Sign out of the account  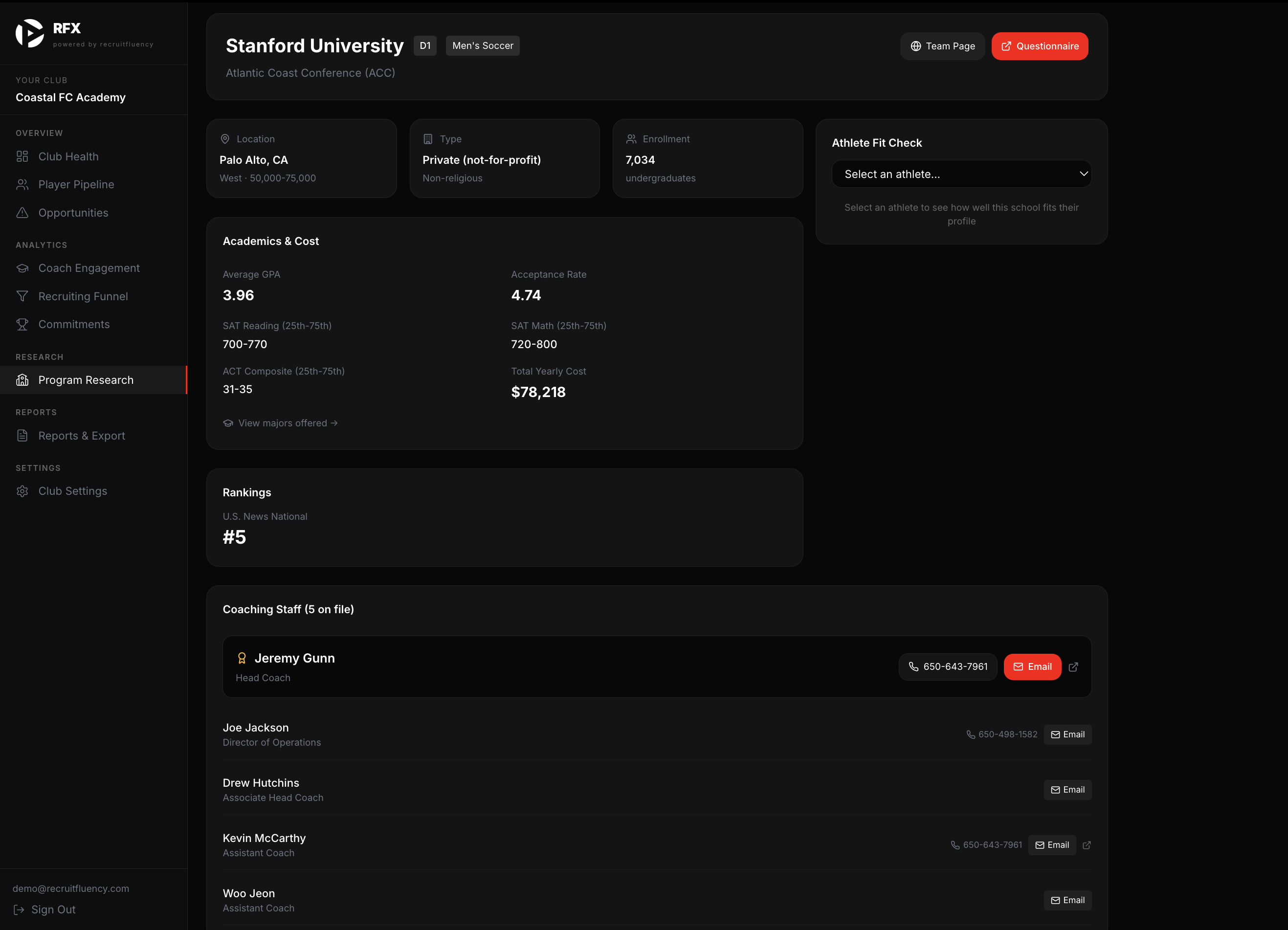(44, 909)
